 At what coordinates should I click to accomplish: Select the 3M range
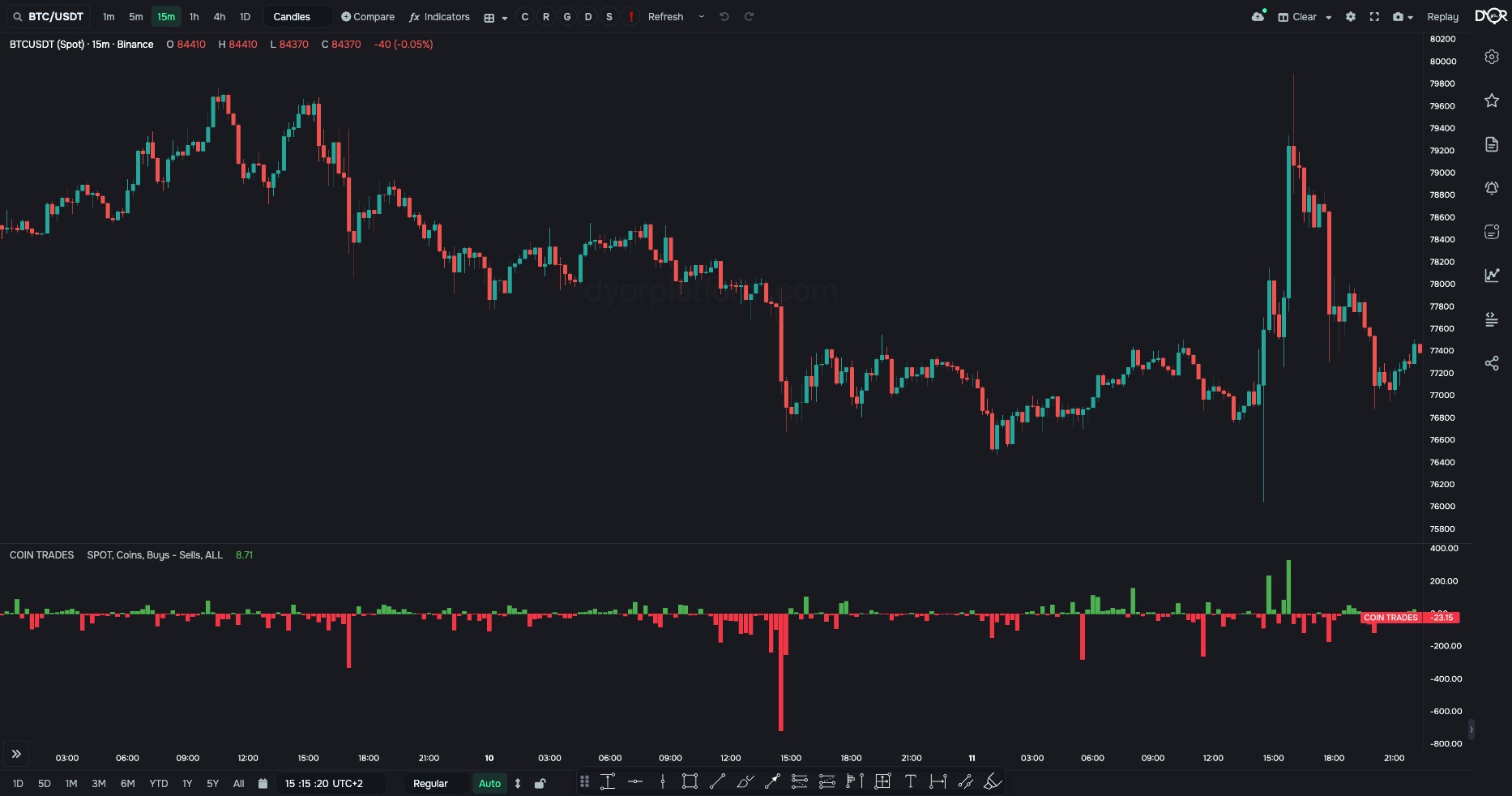tap(99, 784)
